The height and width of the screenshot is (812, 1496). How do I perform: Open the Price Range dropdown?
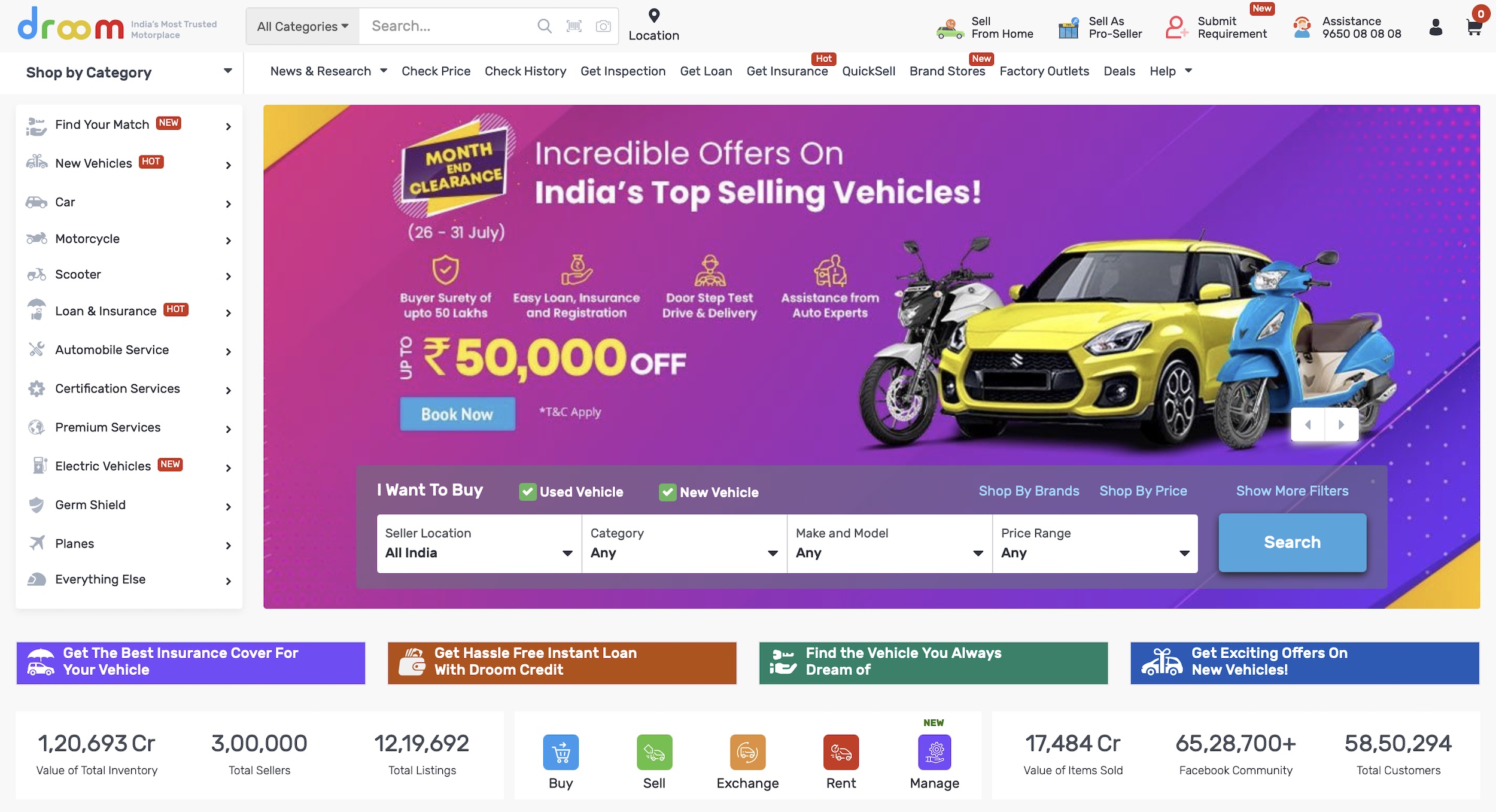[1095, 543]
